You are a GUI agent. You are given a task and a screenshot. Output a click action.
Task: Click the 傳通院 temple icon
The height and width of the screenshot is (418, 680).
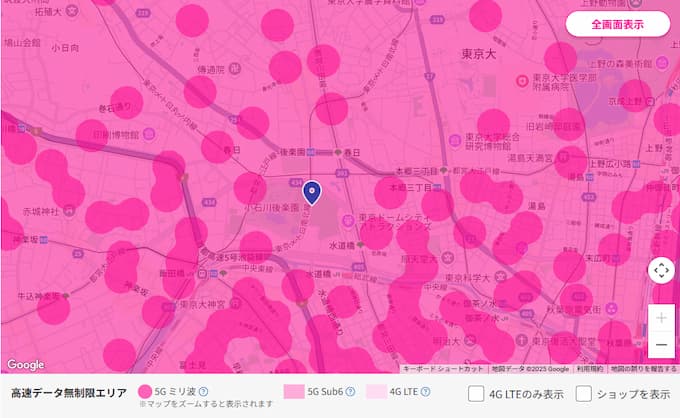pyautogui.click(x=235, y=69)
